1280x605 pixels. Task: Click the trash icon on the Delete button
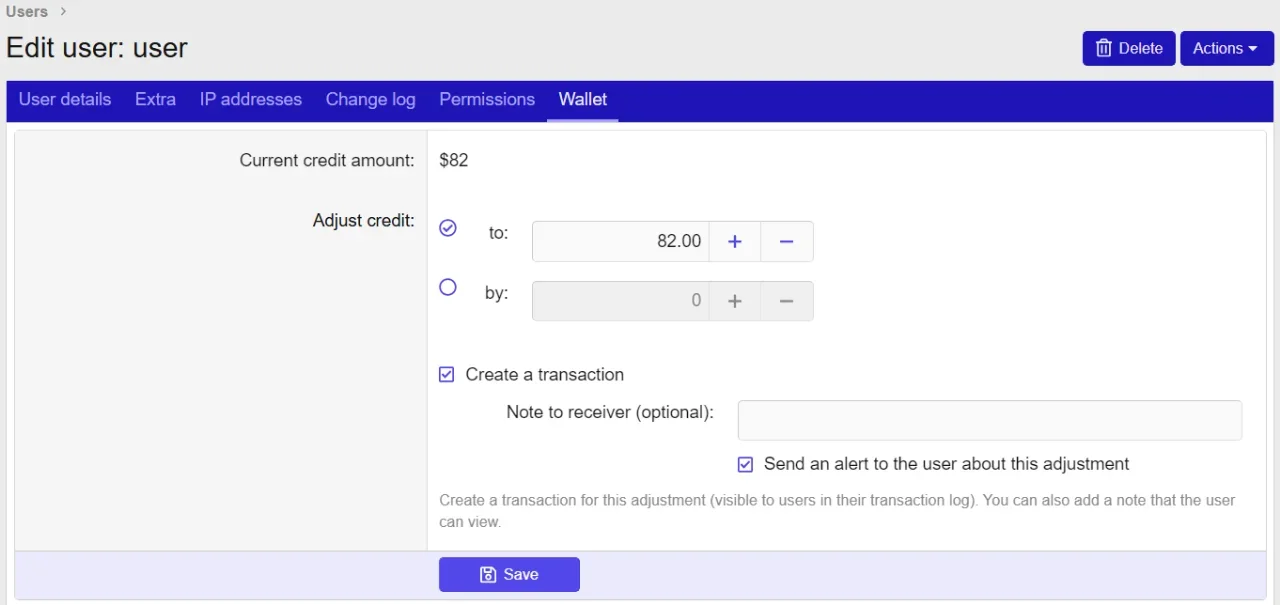click(1103, 48)
